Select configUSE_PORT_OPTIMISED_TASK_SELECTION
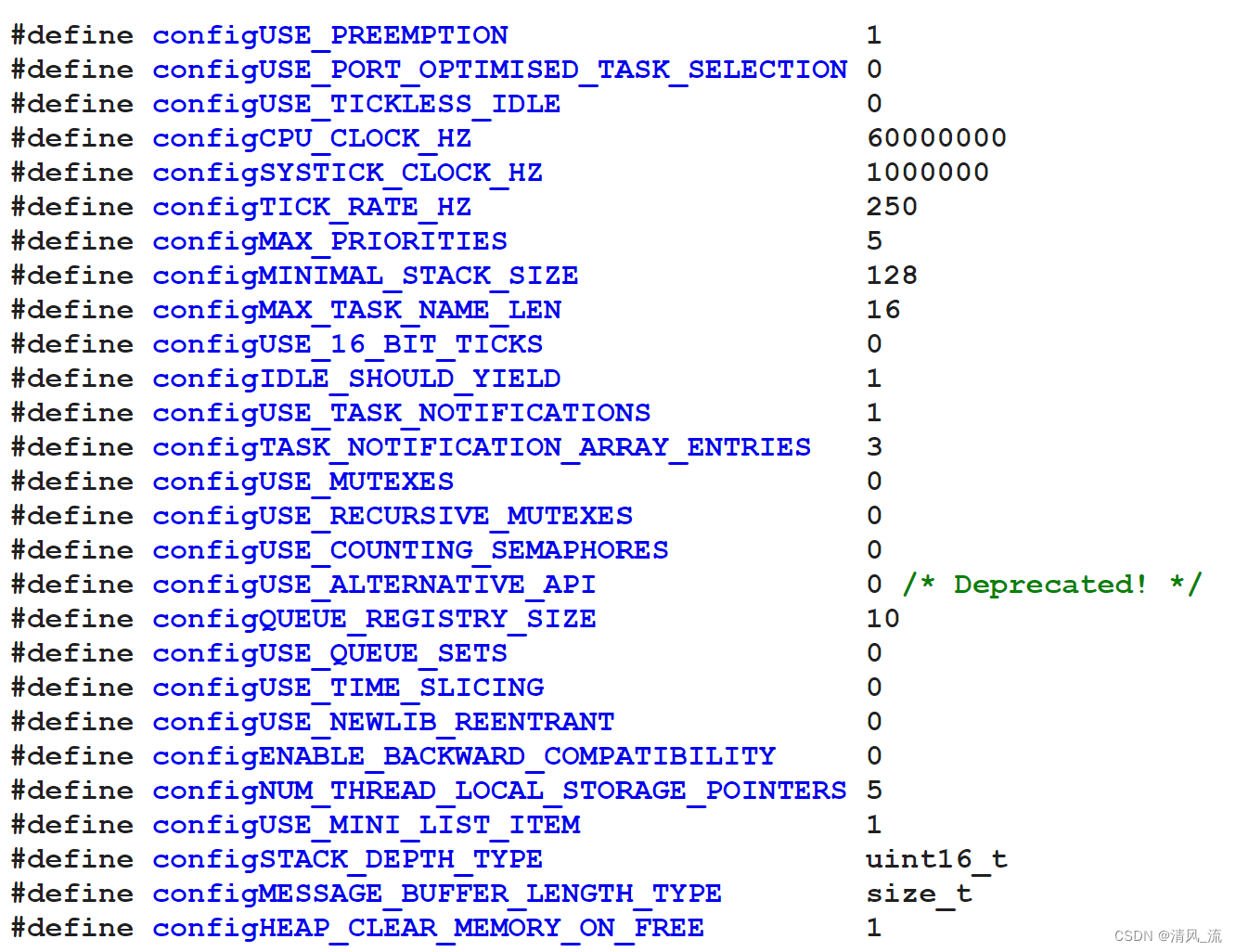Viewport: 1236px width, 952px height. point(499,70)
